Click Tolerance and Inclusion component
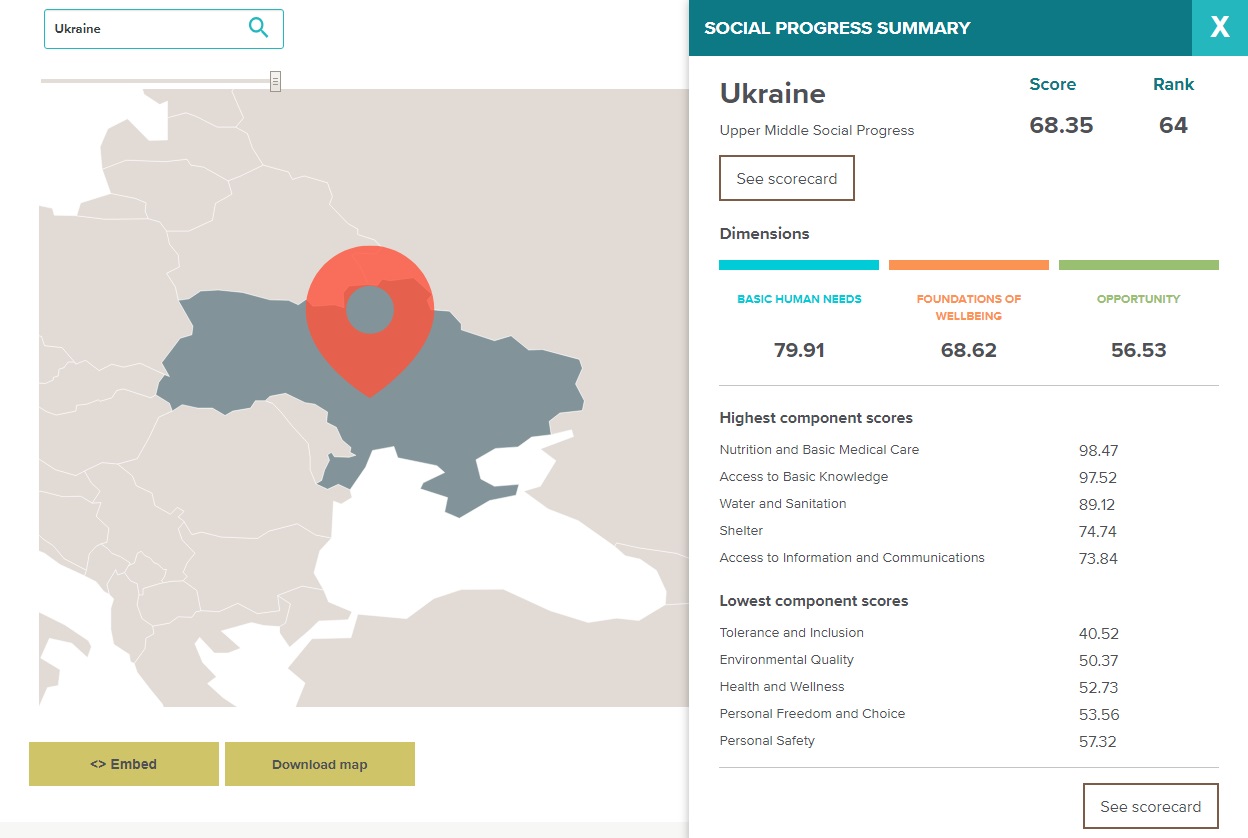This screenshot has width=1248, height=838. 791,633
